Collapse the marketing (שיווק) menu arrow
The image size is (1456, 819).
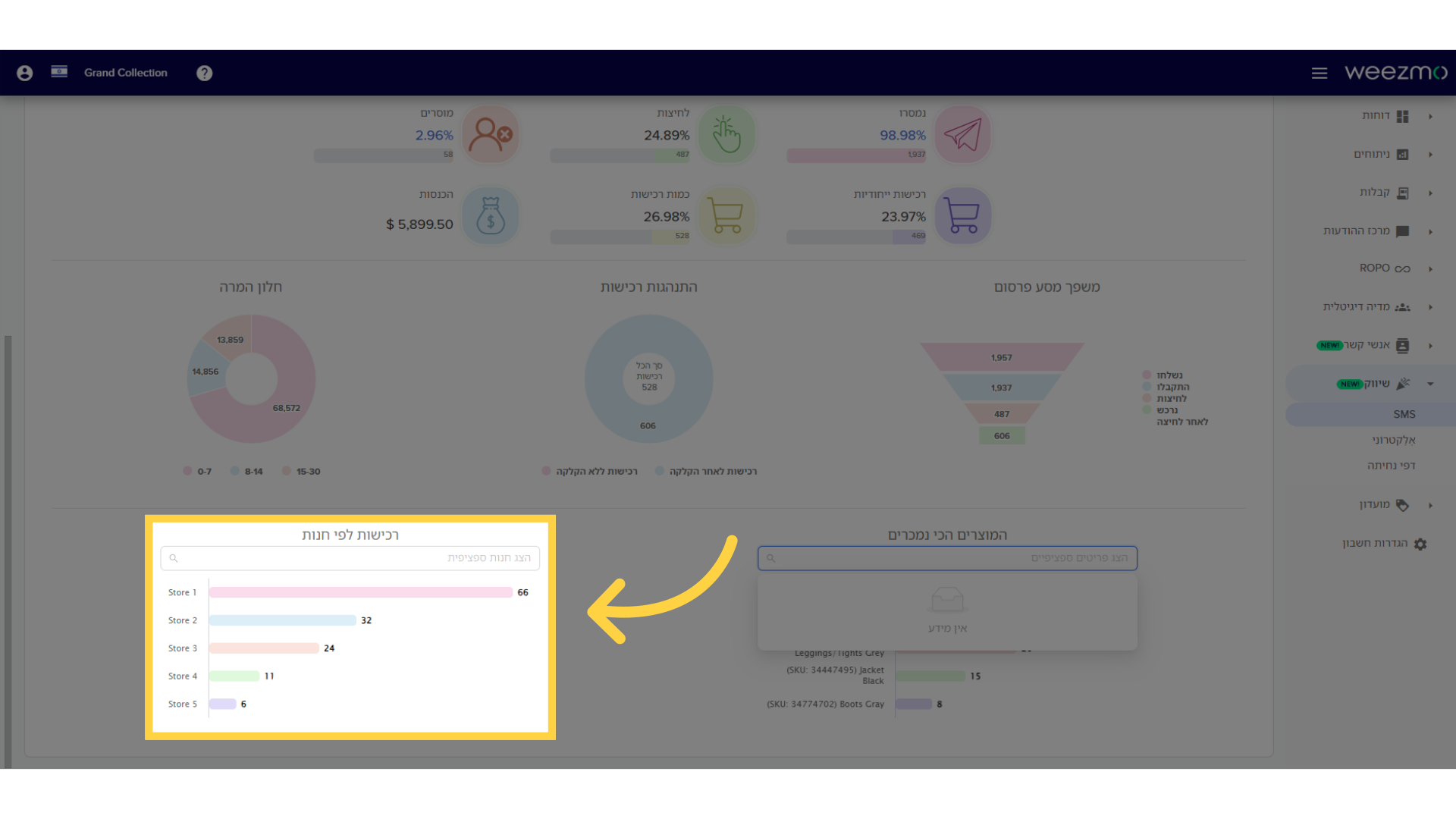pyautogui.click(x=1431, y=384)
